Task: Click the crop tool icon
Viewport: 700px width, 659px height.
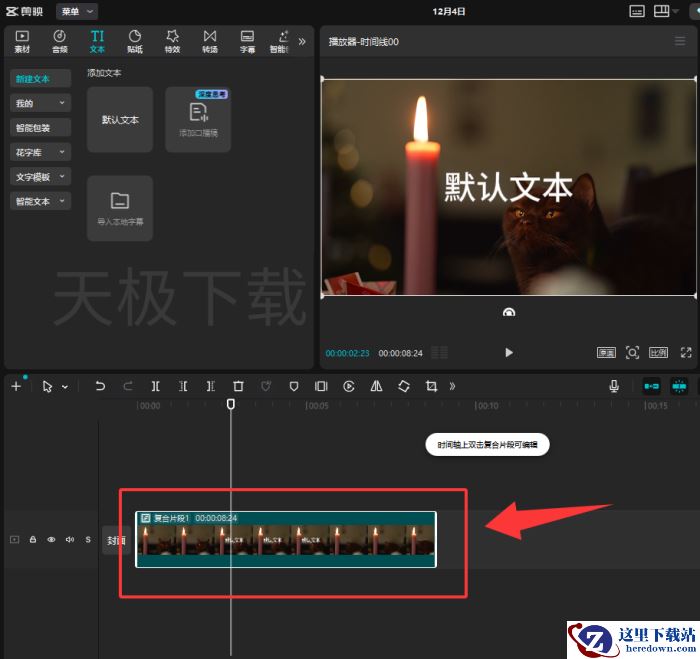Action: coord(431,386)
